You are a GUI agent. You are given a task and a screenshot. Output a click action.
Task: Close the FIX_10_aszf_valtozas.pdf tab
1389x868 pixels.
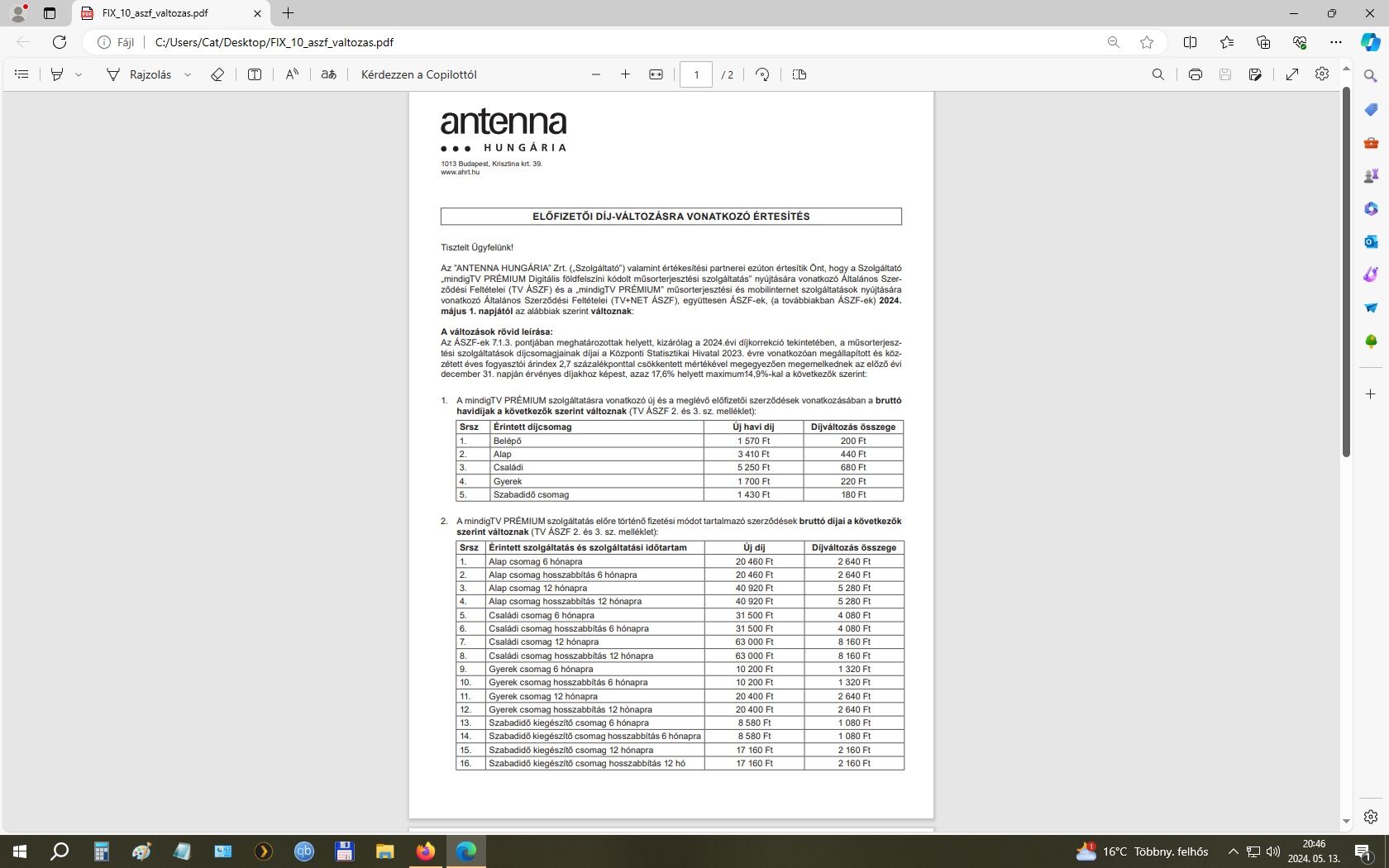(257, 13)
